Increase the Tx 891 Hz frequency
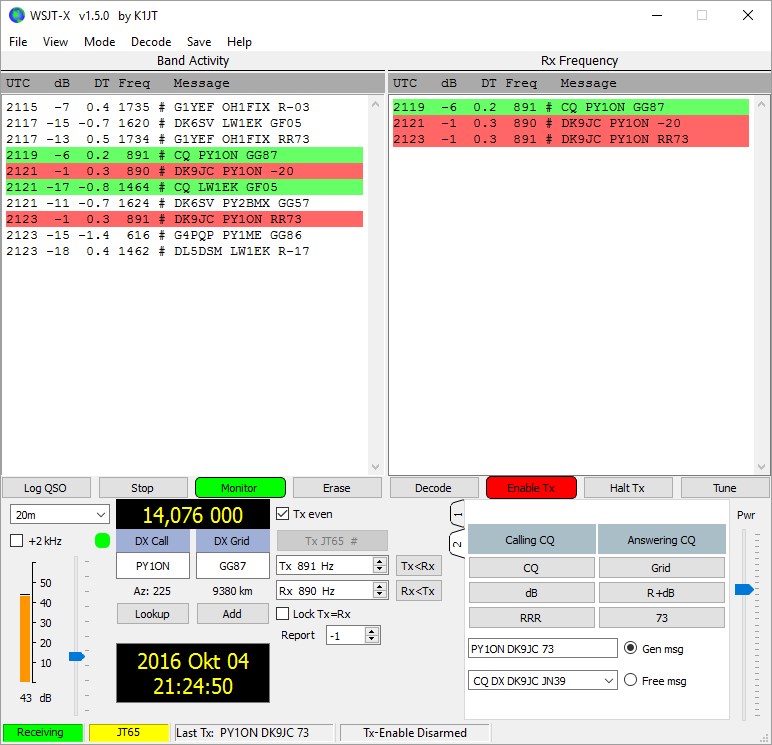The height and width of the screenshot is (745, 772). click(x=380, y=562)
